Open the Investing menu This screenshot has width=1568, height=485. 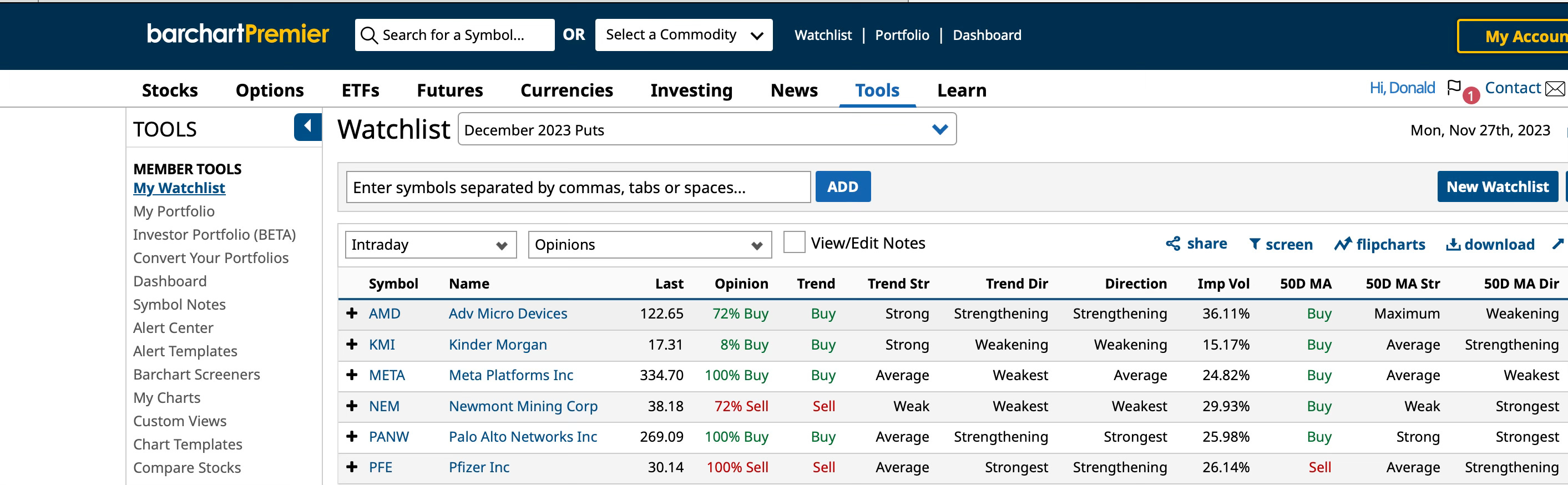click(691, 90)
